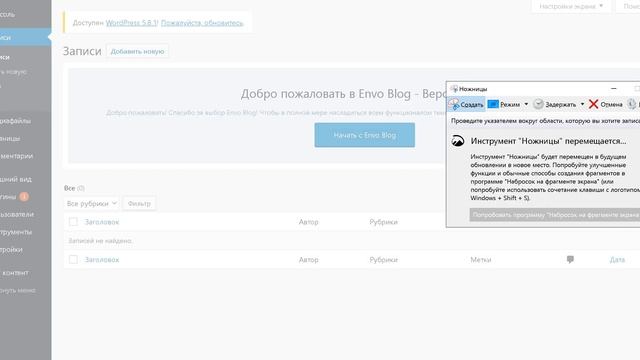Click the Пожалуйста, обновитесь link
The height and width of the screenshot is (360, 640).
[x=202, y=23]
